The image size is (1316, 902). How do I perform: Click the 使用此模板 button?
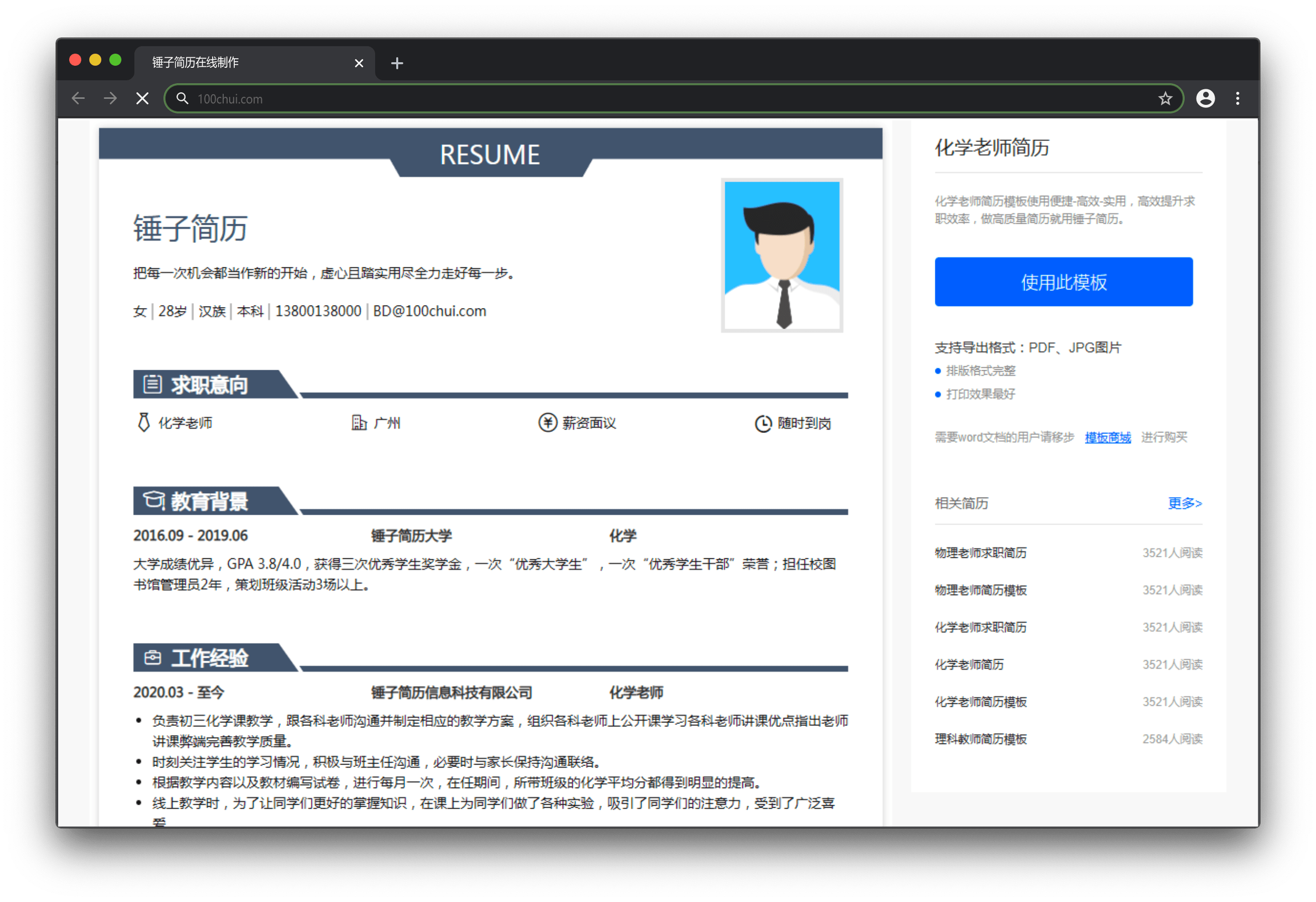[x=1063, y=282]
